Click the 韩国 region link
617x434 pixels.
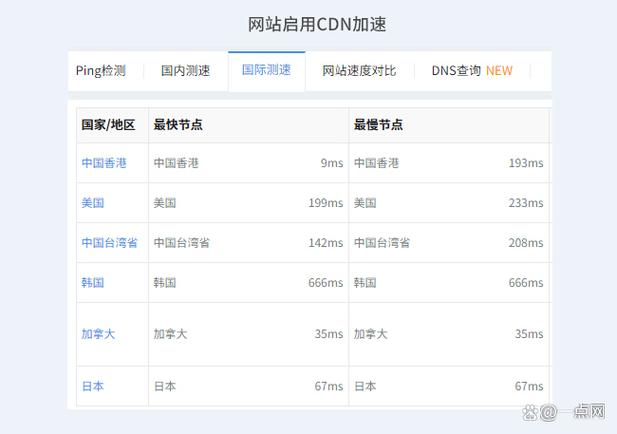93,283
